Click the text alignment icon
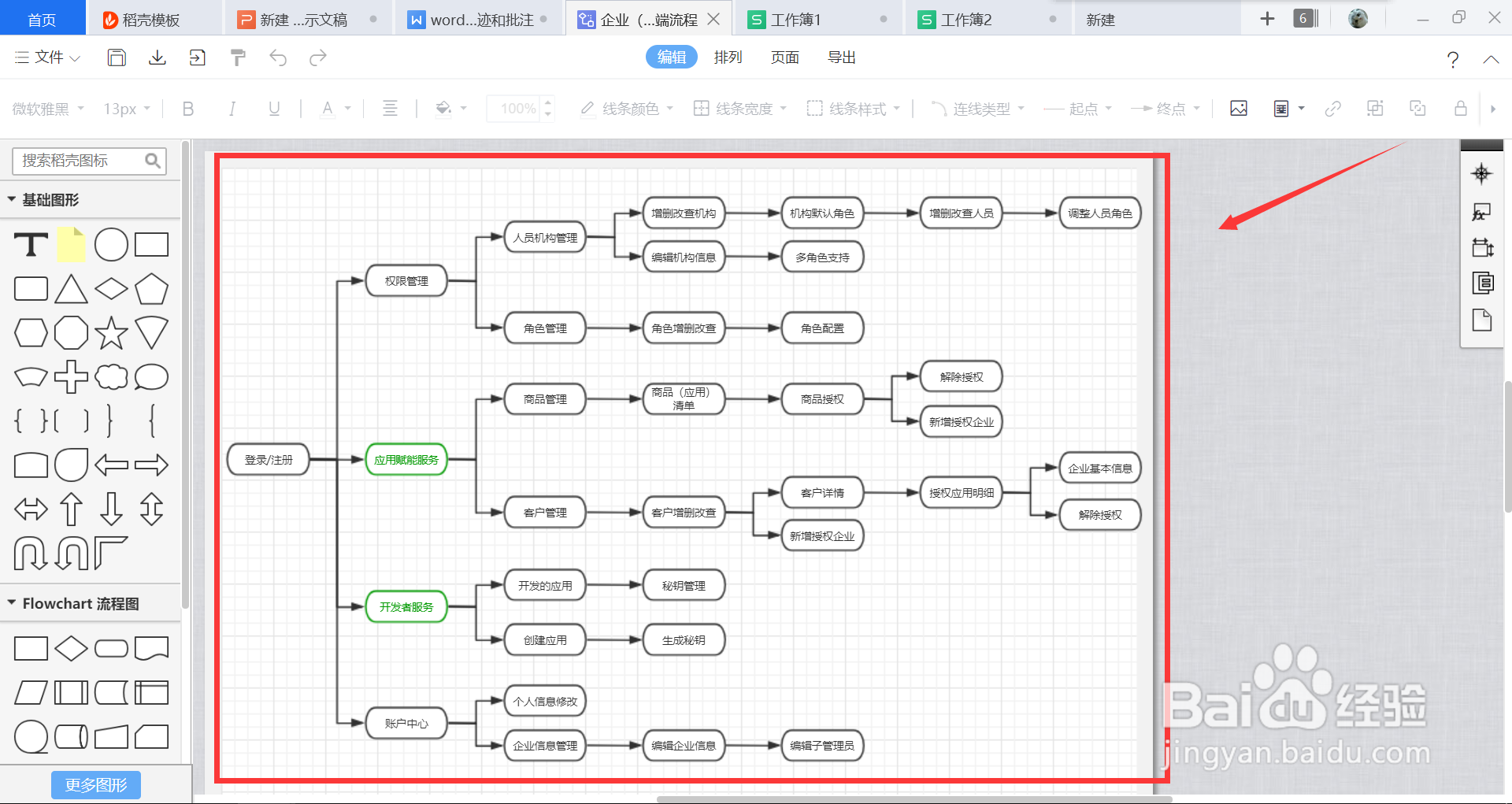This screenshot has width=1512, height=804. (390, 109)
